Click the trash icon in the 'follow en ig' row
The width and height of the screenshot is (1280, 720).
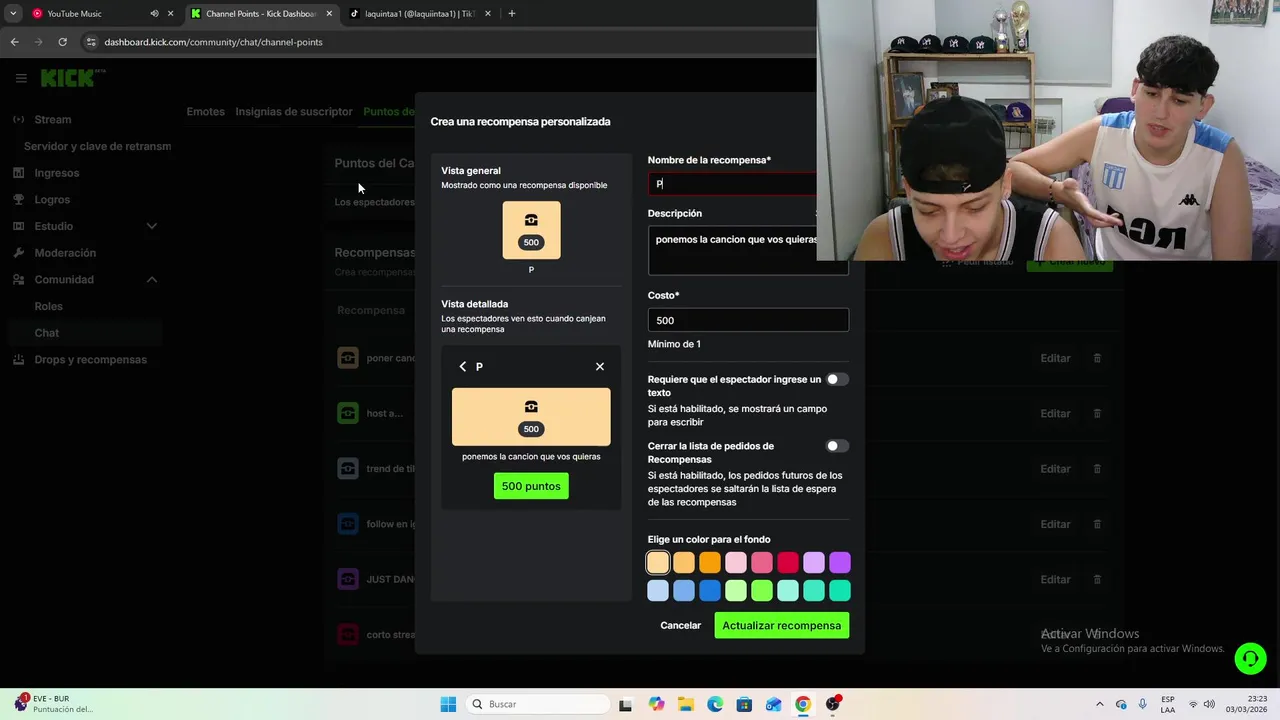click(1097, 524)
